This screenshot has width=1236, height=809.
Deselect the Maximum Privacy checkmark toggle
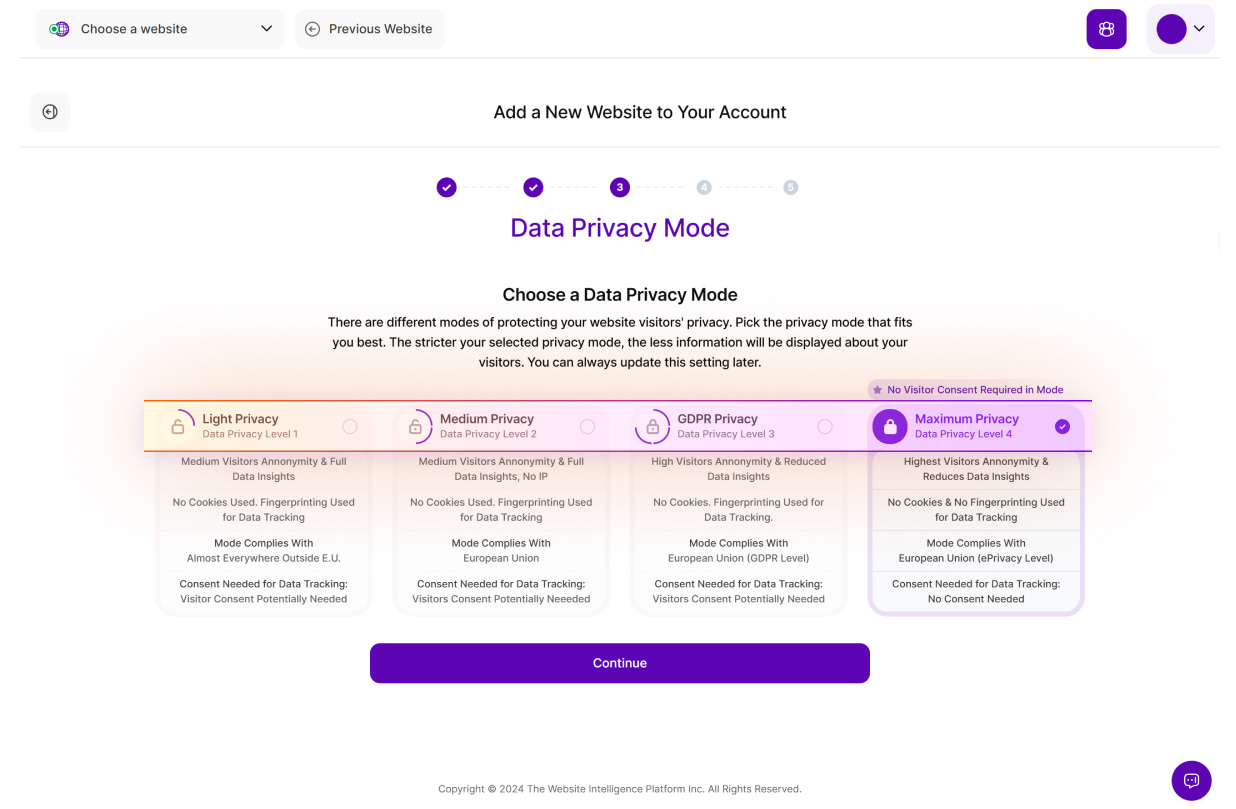(1062, 426)
